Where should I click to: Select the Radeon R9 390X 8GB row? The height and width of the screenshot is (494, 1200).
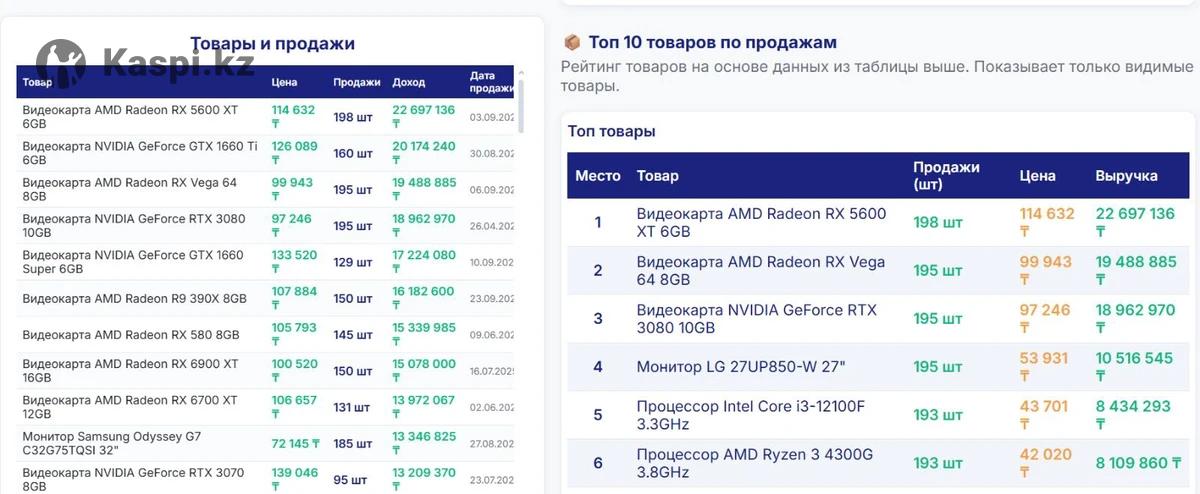point(134,299)
